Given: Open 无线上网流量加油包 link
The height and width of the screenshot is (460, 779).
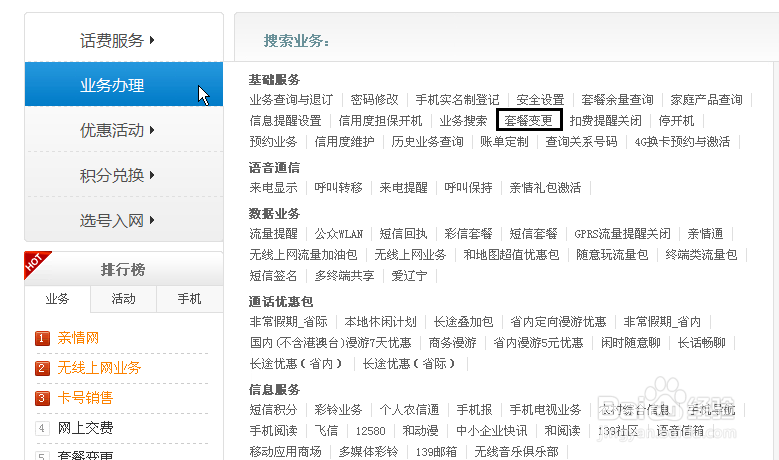Looking at the screenshot, I should click(303, 255).
